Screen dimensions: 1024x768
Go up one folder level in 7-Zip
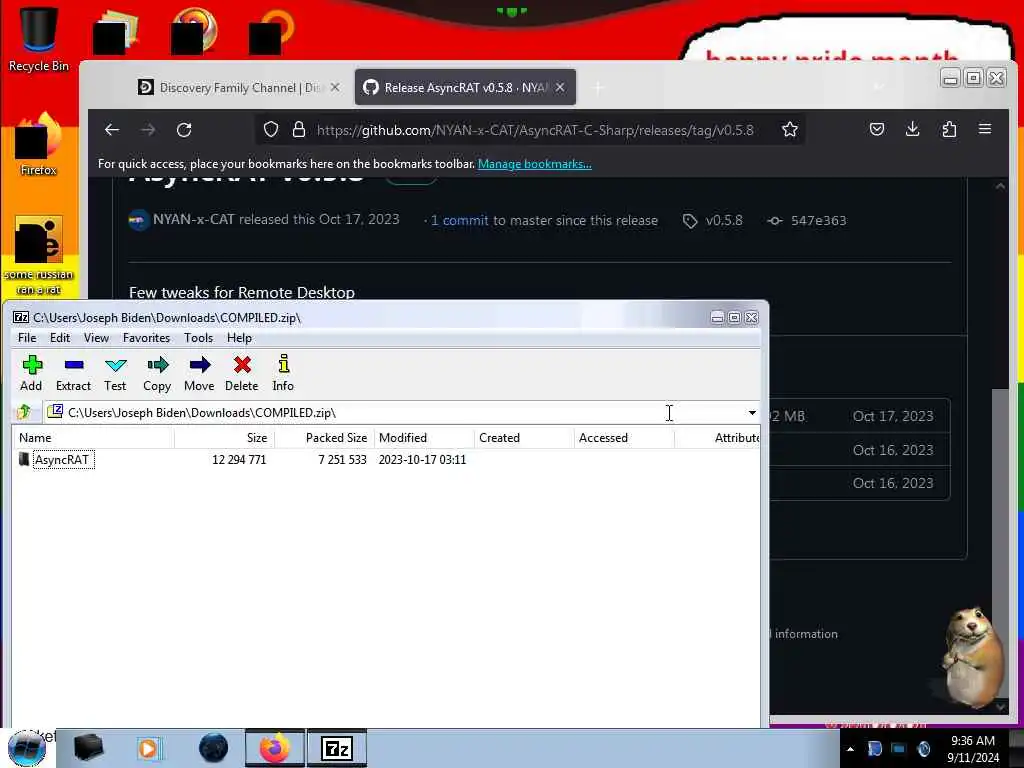tap(25, 412)
